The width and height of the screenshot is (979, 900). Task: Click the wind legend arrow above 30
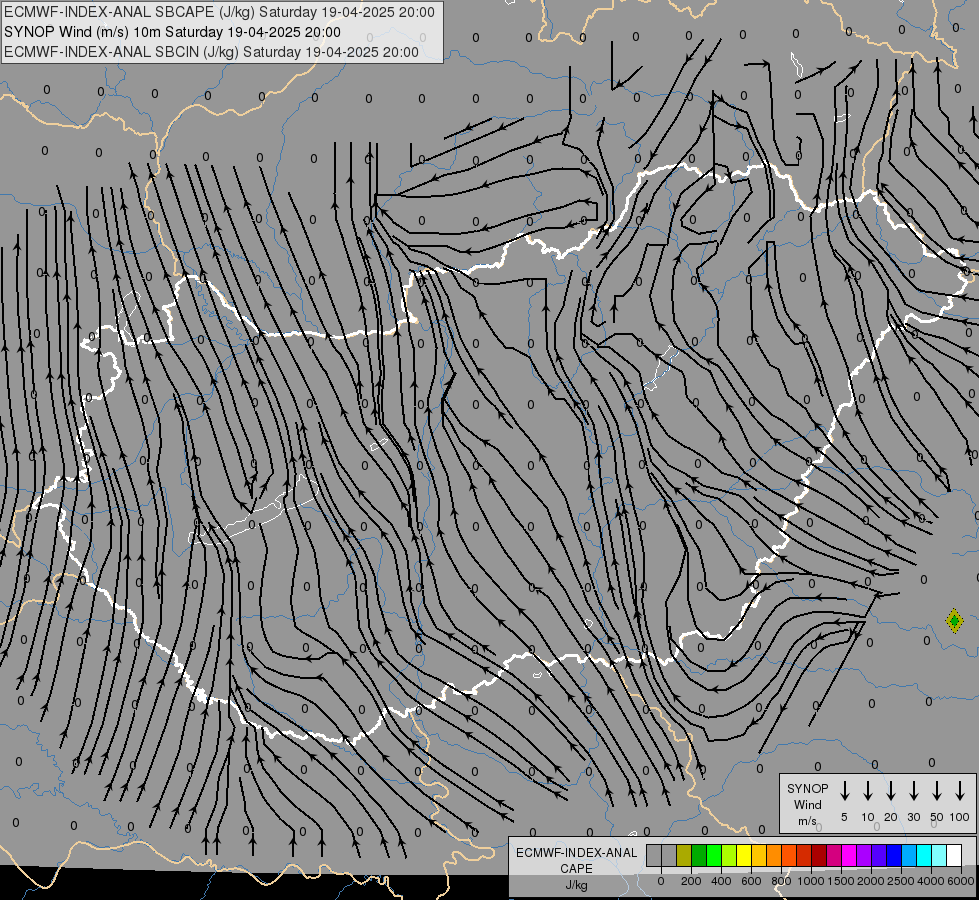pos(913,791)
